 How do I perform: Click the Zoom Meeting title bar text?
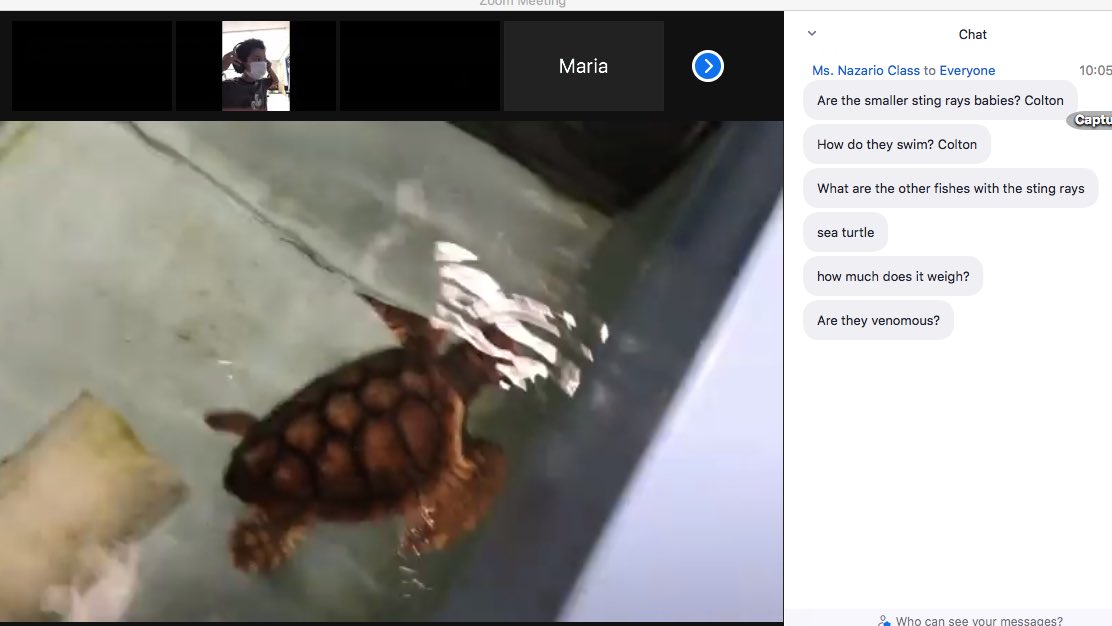point(521,3)
